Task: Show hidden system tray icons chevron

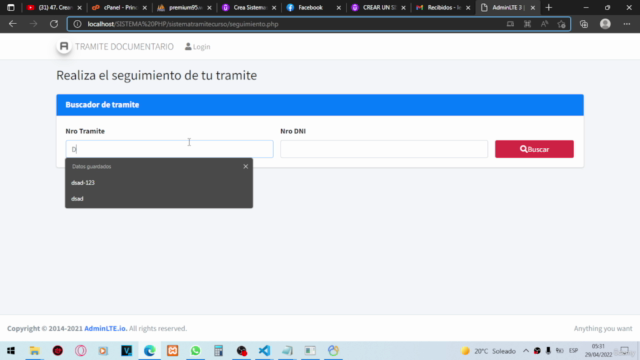Action: pos(526,351)
